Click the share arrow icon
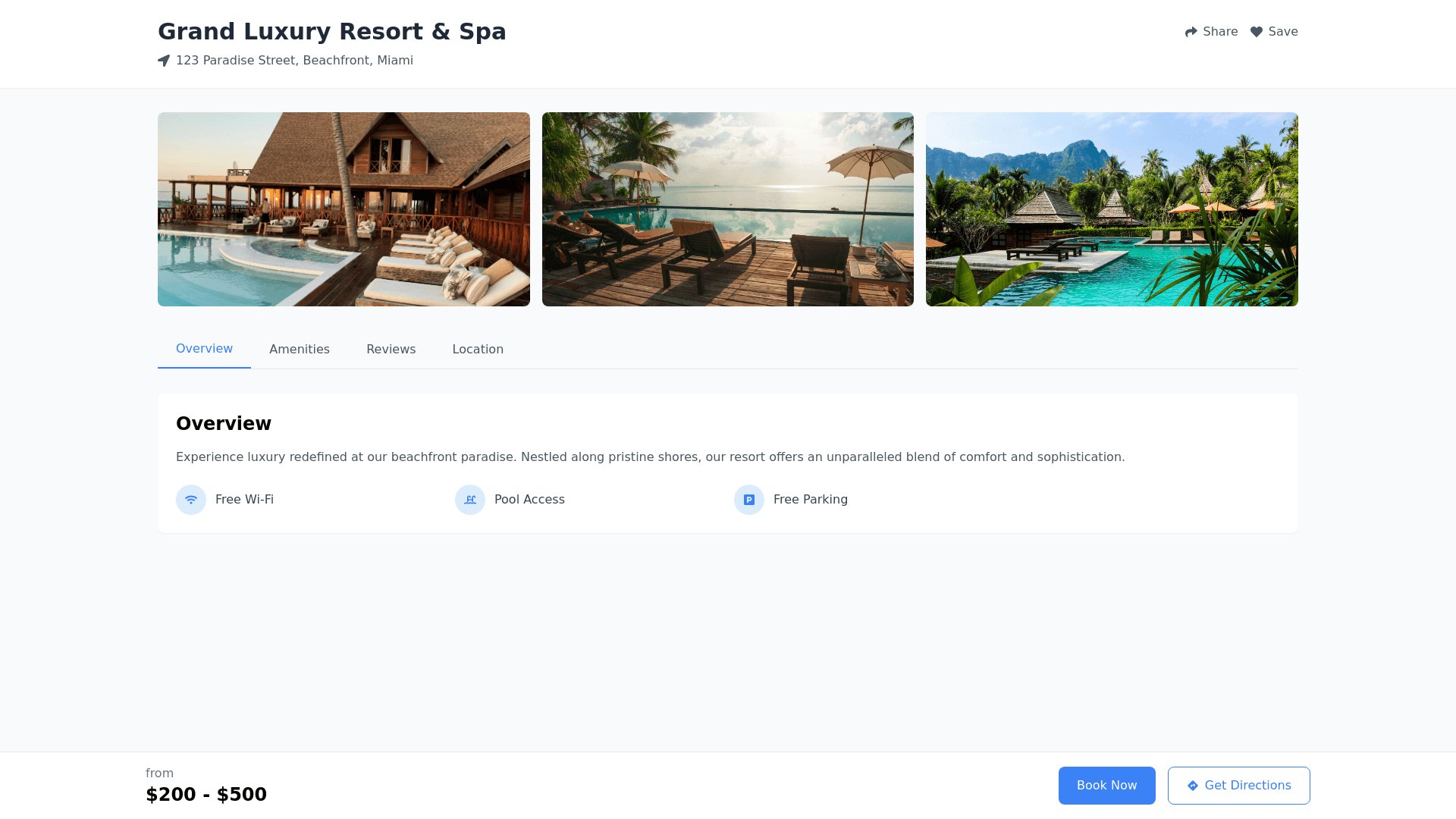Viewport: 1456px width, 819px height. point(1191,32)
